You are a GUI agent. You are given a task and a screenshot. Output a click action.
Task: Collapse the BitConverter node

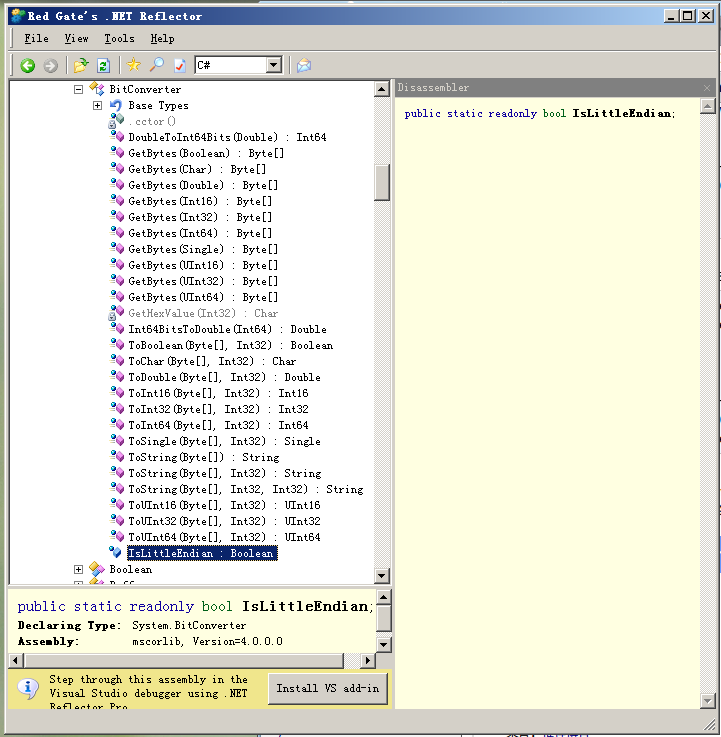[78, 89]
